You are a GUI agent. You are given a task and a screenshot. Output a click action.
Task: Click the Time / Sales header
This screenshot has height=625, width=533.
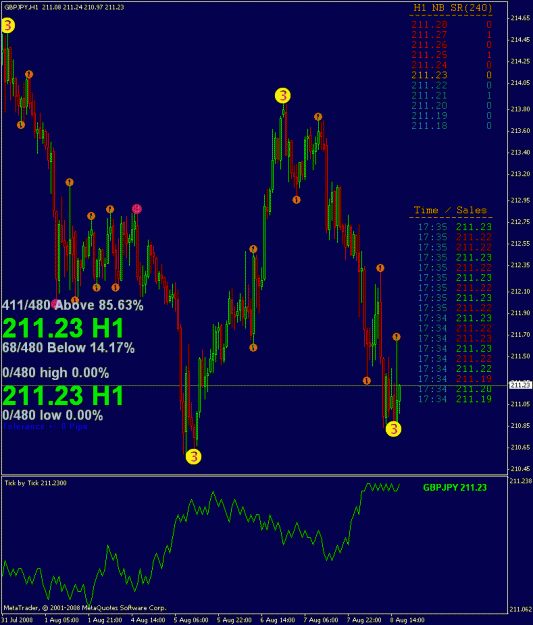coord(450,210)
